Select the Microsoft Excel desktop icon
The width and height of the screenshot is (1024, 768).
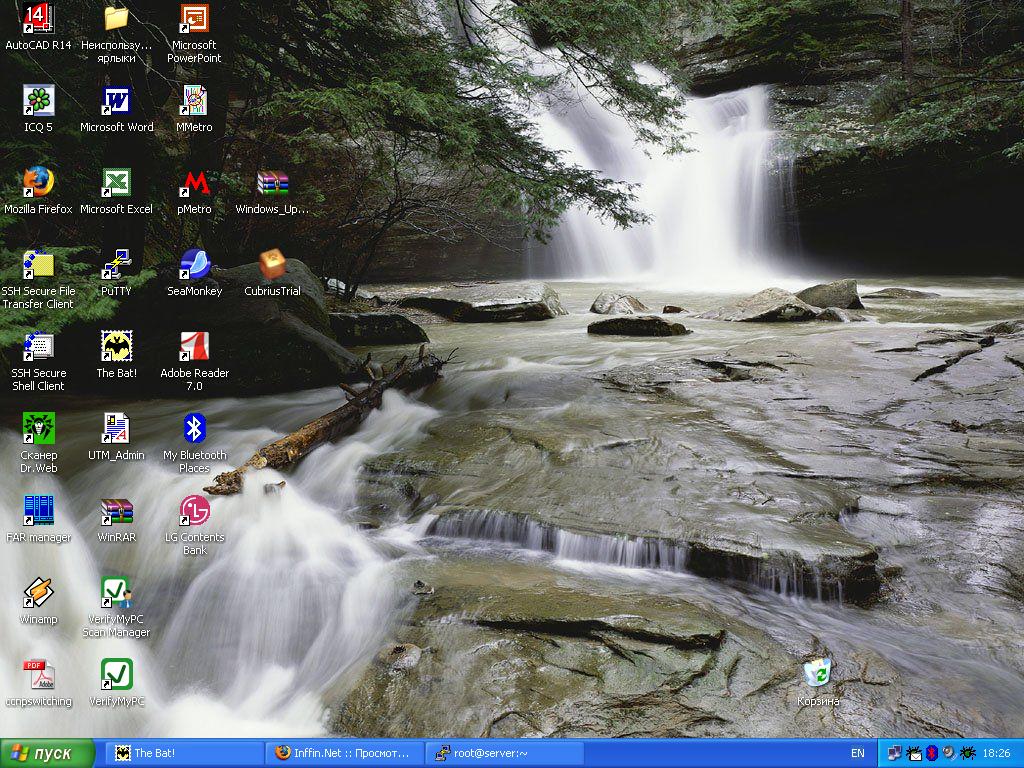[116, 191]
